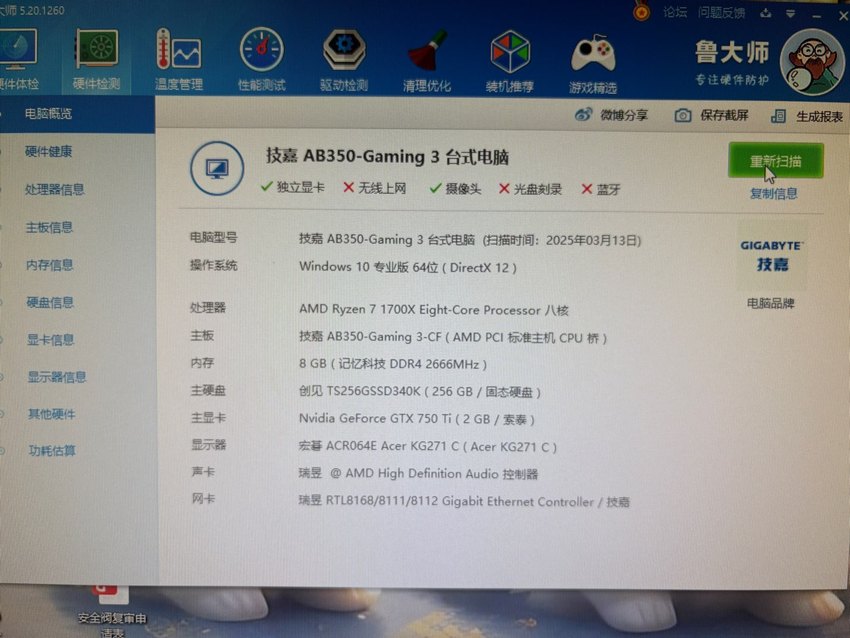Open the 显示器信息 monitor info tab
850x638 pixels.
coord(57,377)
